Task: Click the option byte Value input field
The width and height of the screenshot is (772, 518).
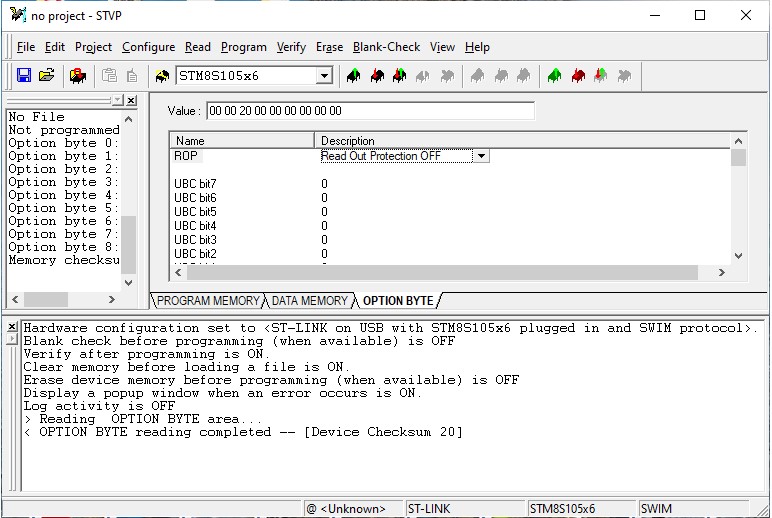Action: pyautogui.click(x=370, y=111)
